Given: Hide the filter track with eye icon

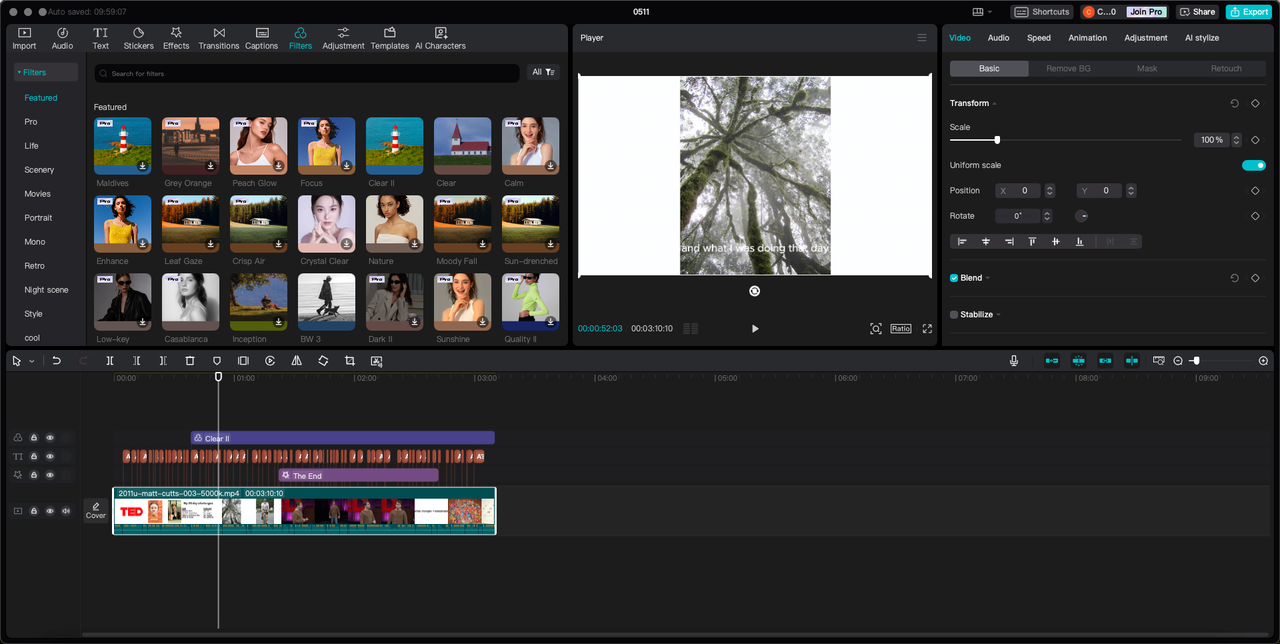Looking at the screenshot, I should 50,438.
